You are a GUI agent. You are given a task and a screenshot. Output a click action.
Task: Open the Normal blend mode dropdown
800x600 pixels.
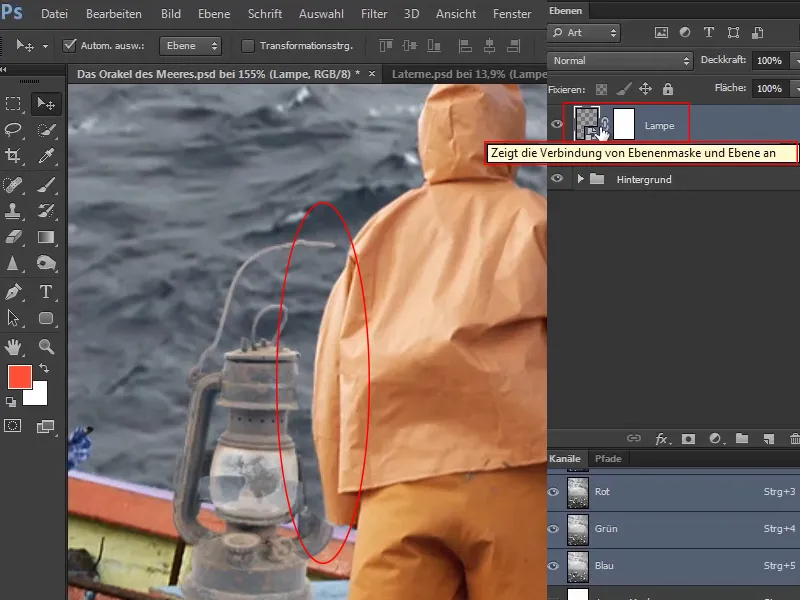[620, 61]
